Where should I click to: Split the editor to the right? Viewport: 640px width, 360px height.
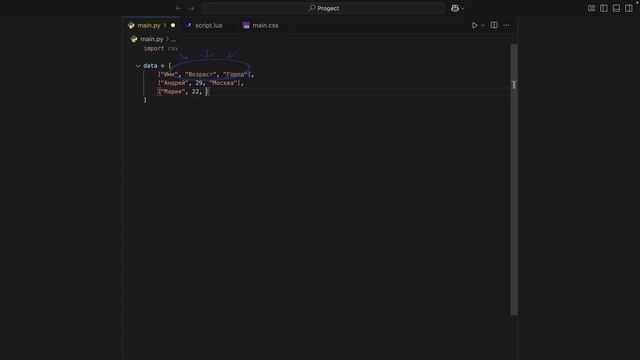tap(494, 25)
